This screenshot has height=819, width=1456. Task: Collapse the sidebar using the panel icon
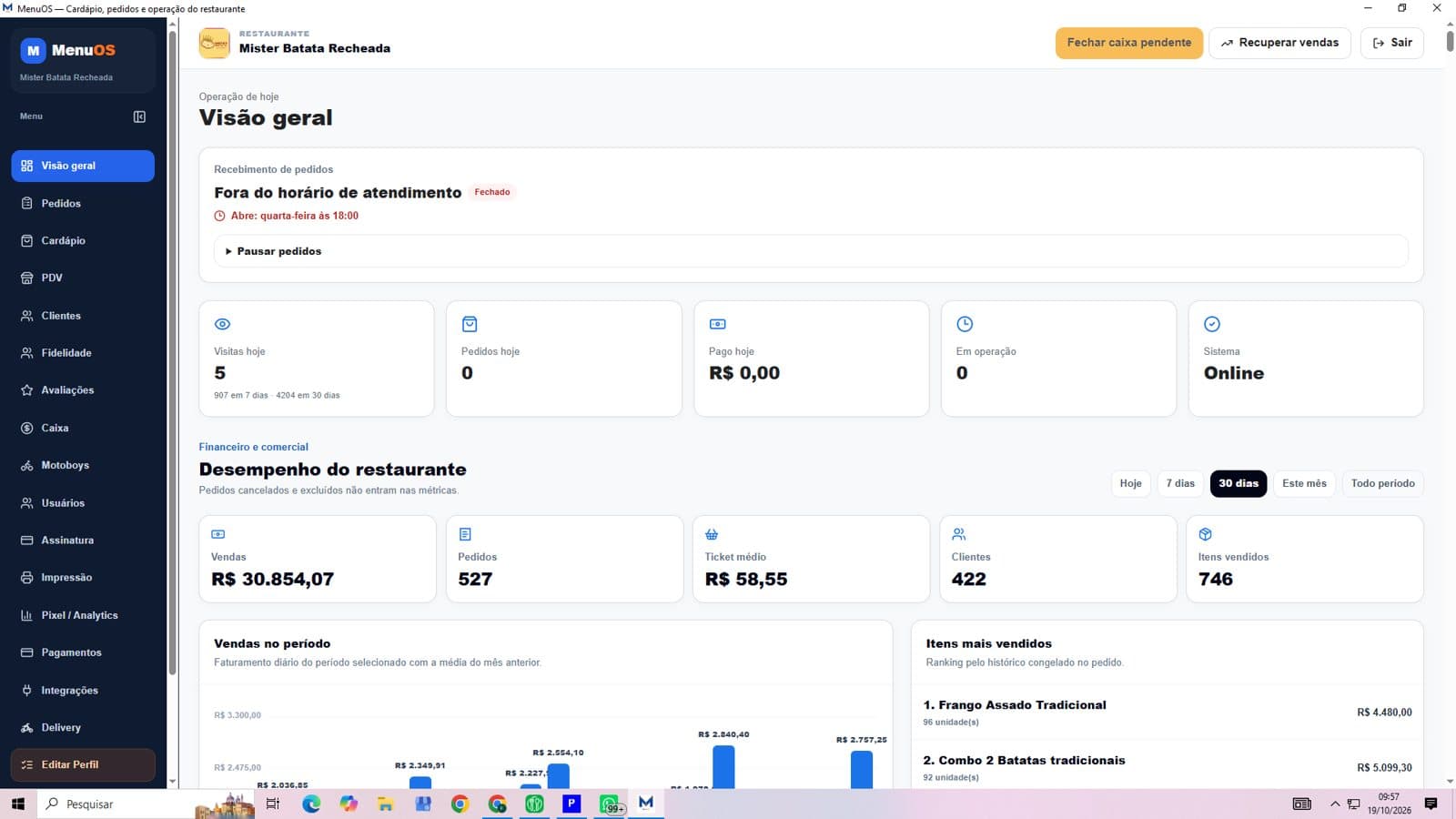click(x=139, y=116)
